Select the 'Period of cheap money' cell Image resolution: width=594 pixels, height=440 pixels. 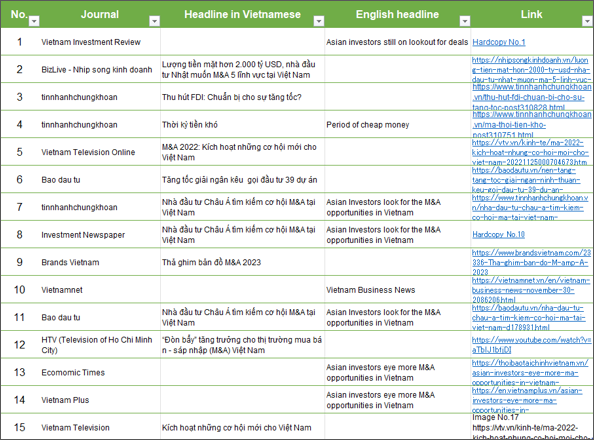click(x=397, y=125)
